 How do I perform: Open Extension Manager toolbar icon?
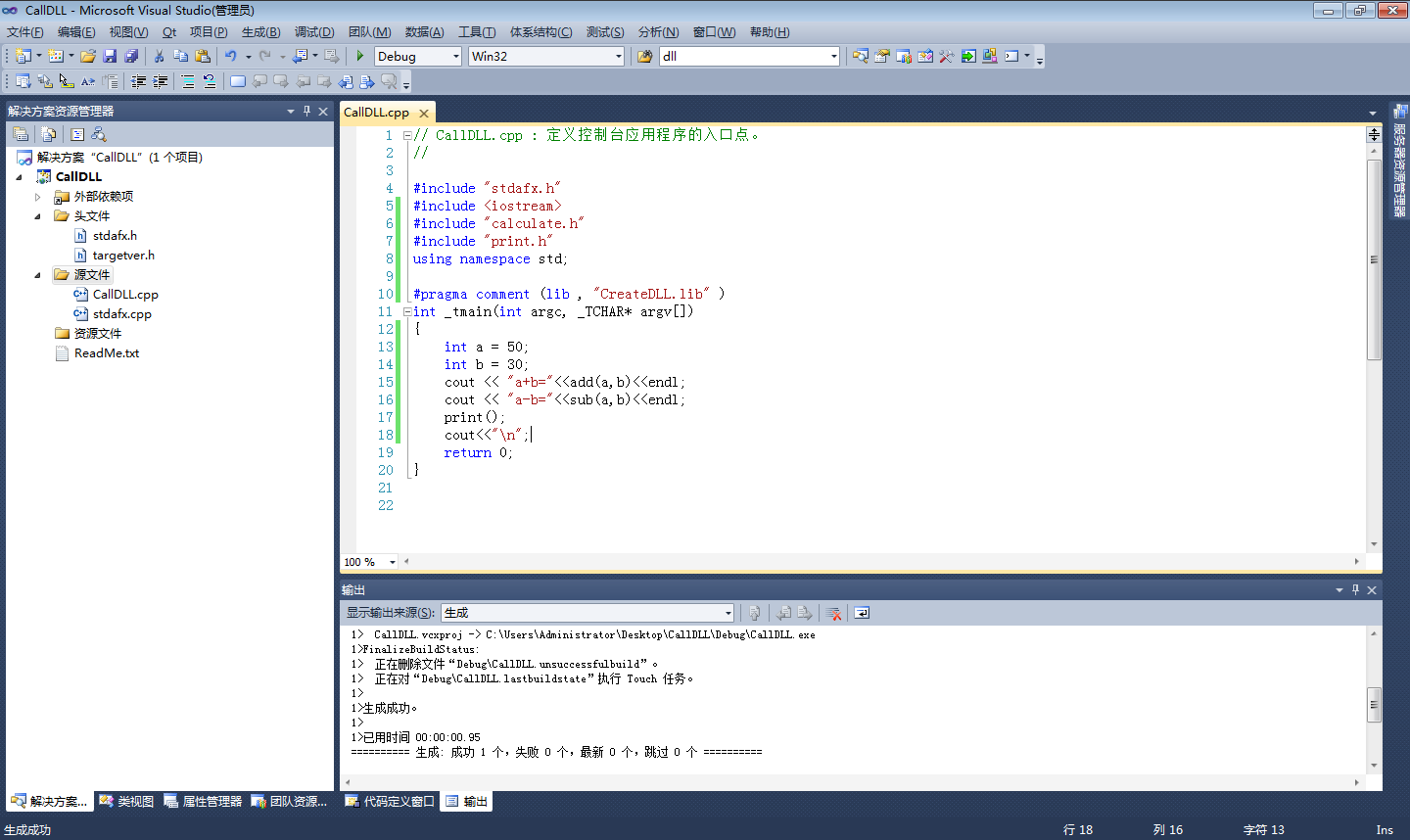(x=990, y=56)
